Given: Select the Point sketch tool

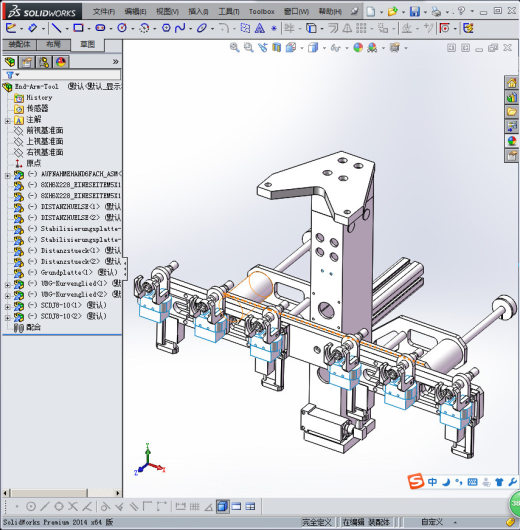Looking at the screenshot, I should tap(274, 28).
